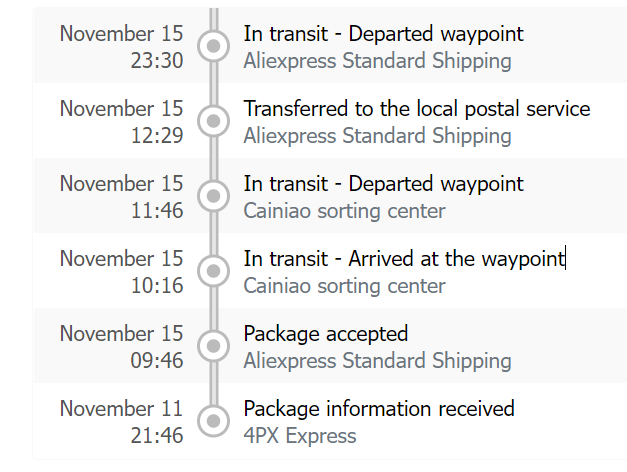Select the November 11 21:46 date label

pyautogui.click(x=122, y=421)
